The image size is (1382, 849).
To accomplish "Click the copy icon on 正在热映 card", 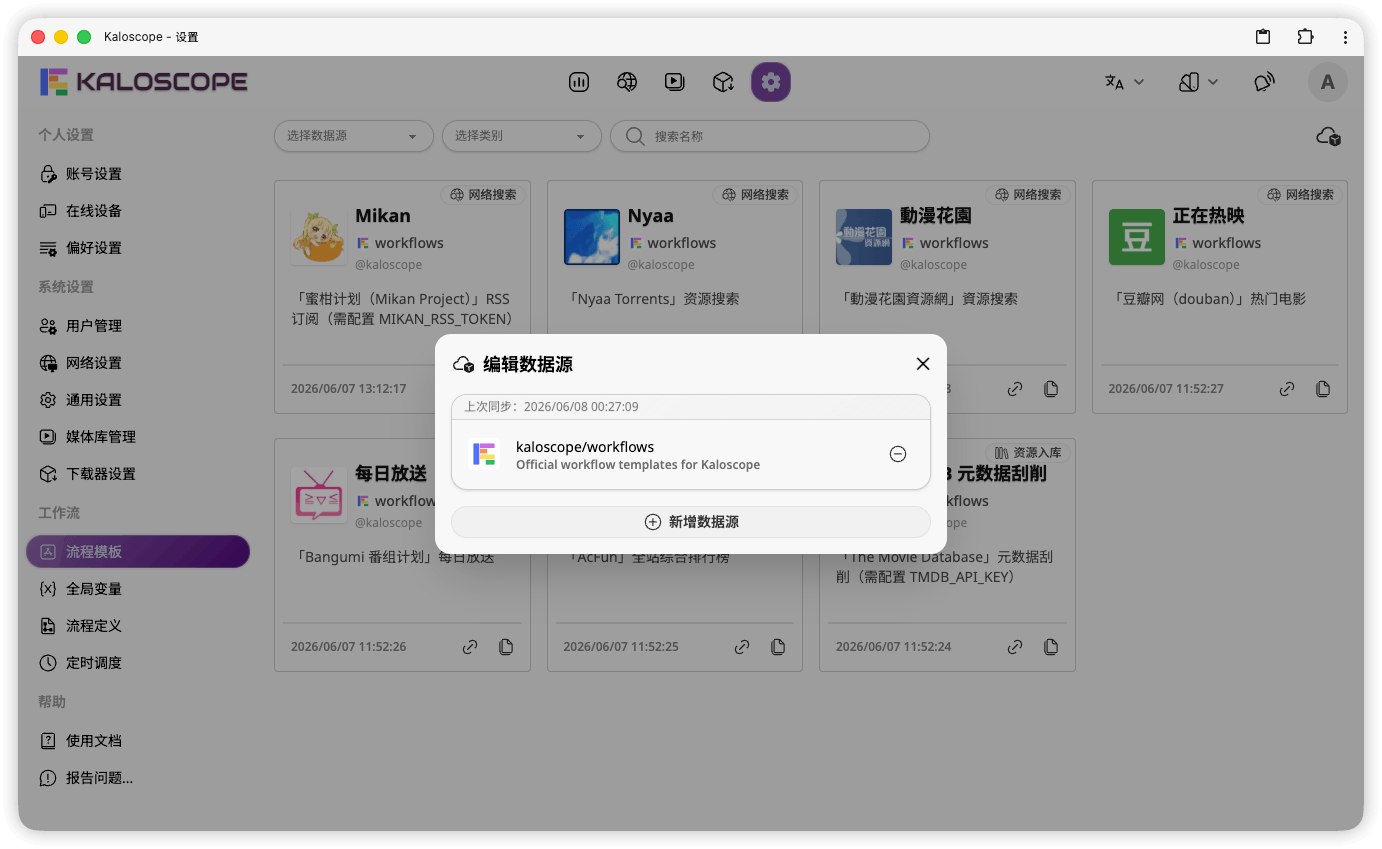I will (x=1323, y=389).
